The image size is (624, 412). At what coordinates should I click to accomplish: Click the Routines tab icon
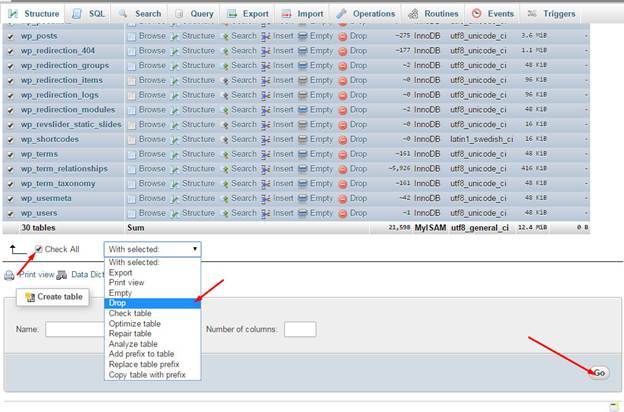(413, 14)
